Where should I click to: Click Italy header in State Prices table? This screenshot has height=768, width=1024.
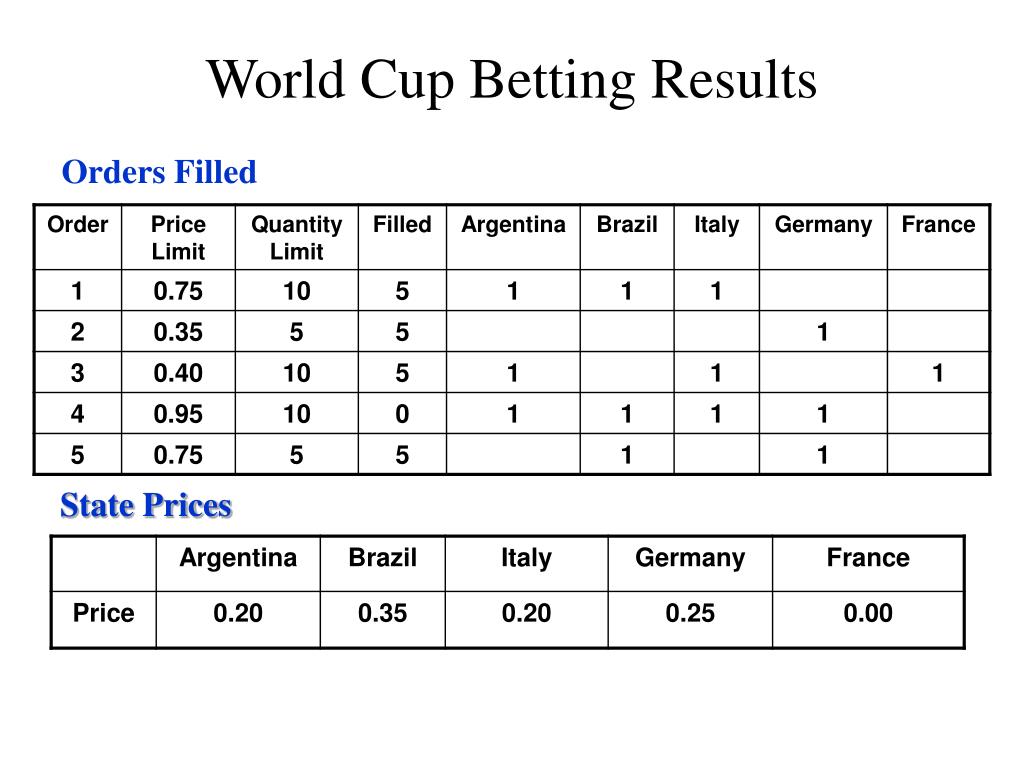tap(526, 558)
